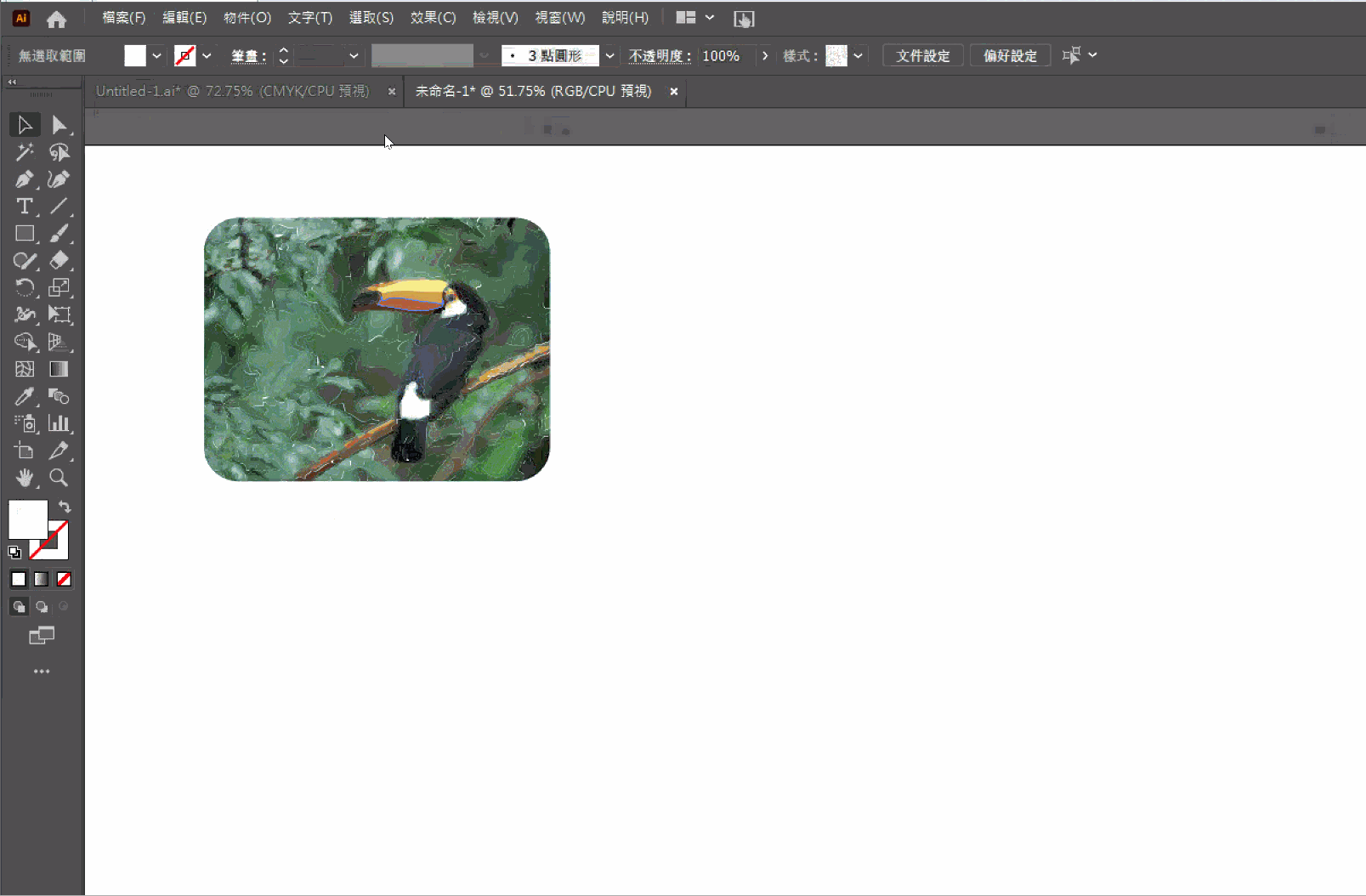The width and height of the screenshot is (1366, 896).
Task: Select the Pen tool
Action: (24, 179)
